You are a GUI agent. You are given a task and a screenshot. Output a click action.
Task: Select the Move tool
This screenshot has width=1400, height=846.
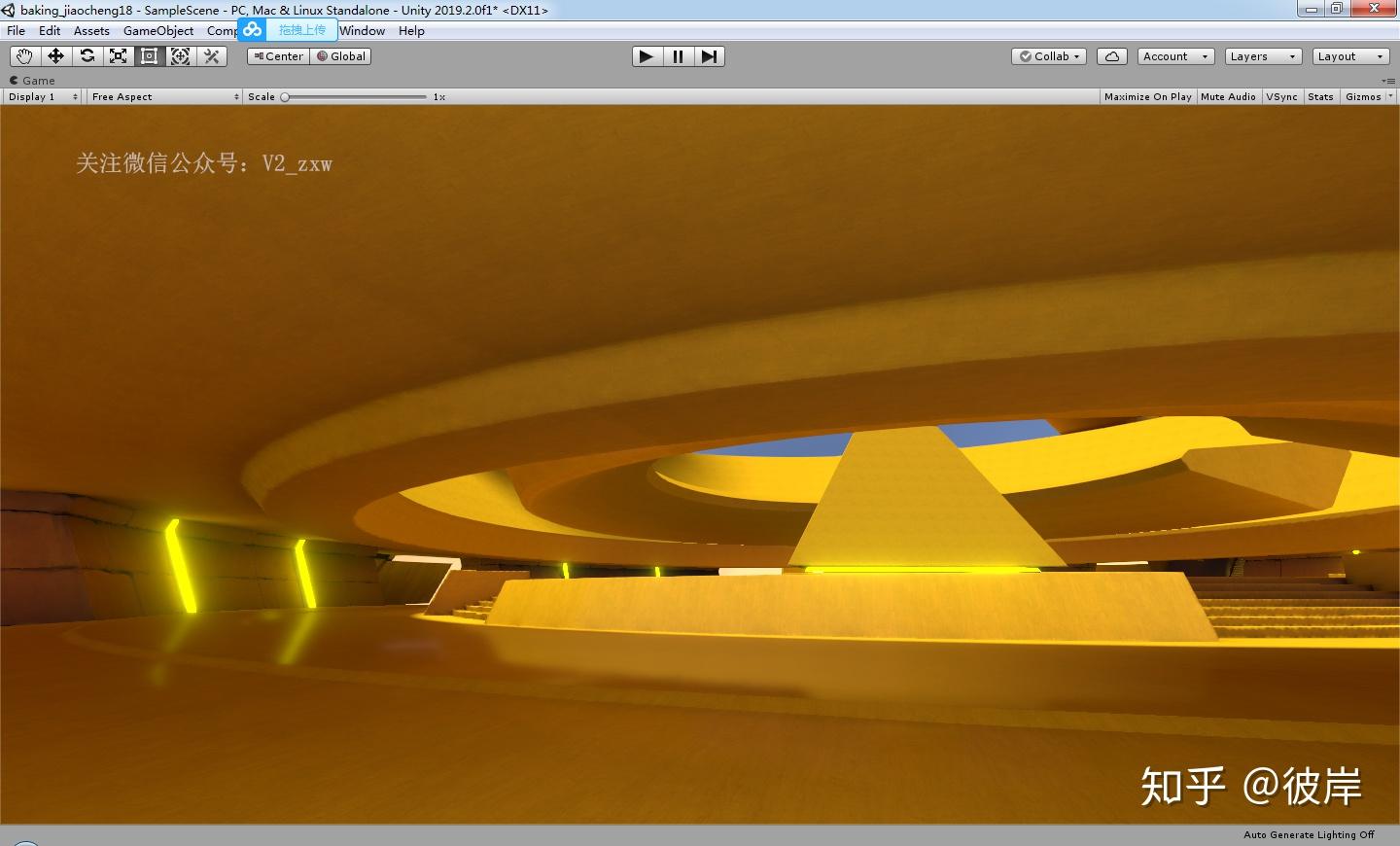(55, 56)
